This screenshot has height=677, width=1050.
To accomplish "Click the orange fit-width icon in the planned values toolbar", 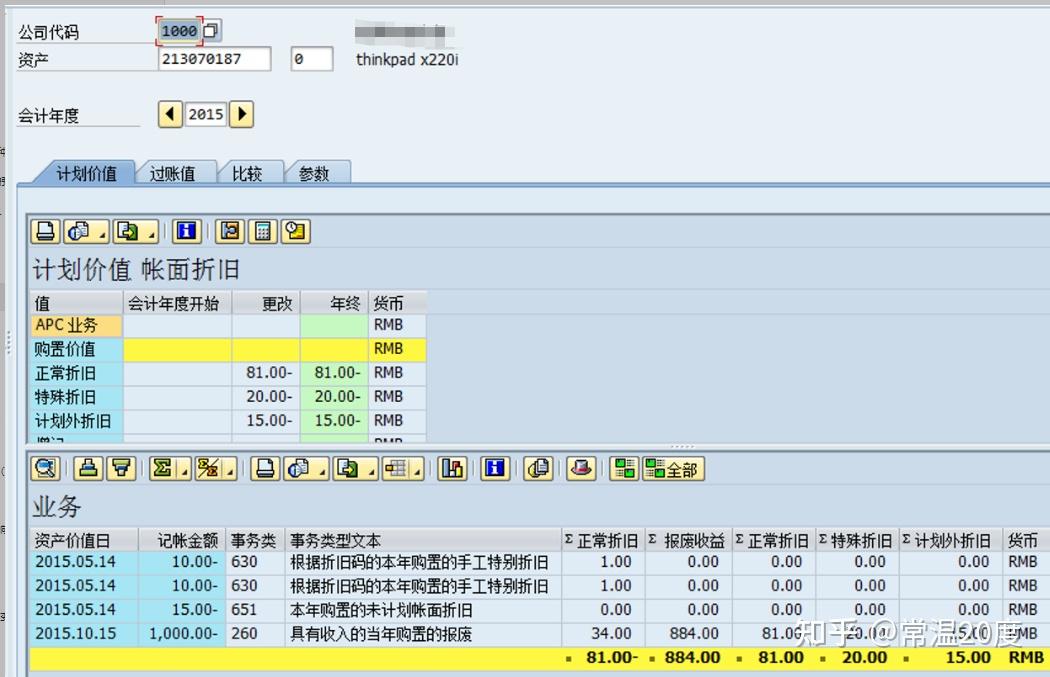I will click(230, 232).
